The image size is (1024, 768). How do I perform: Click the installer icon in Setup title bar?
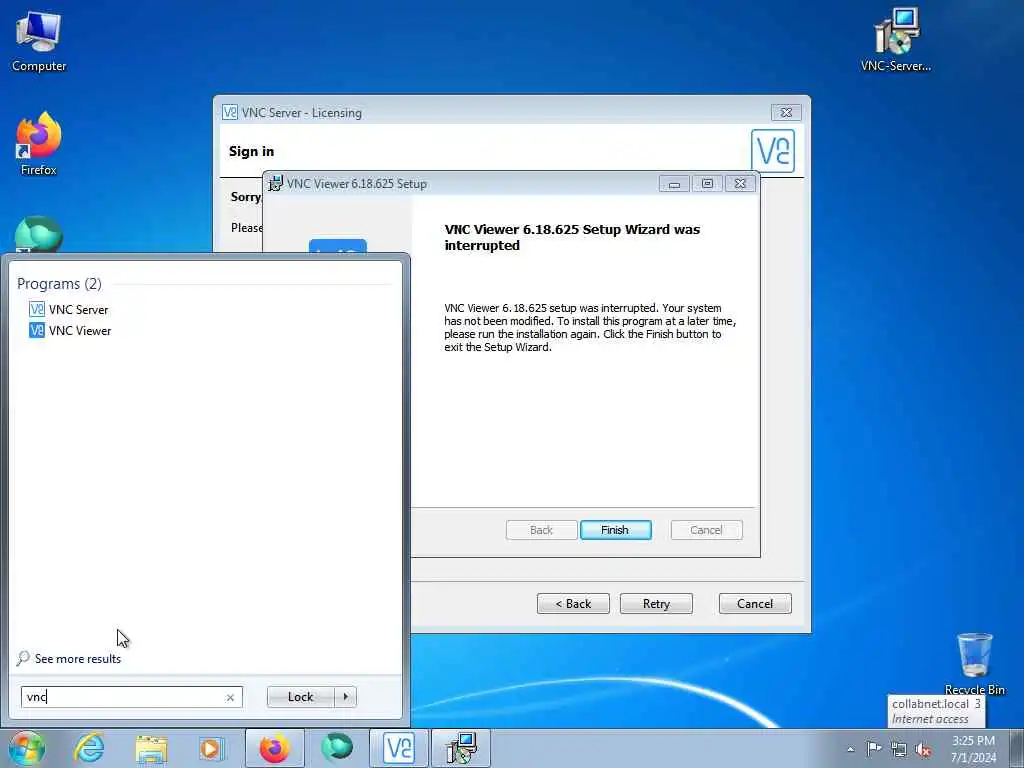tap(276, 184)
